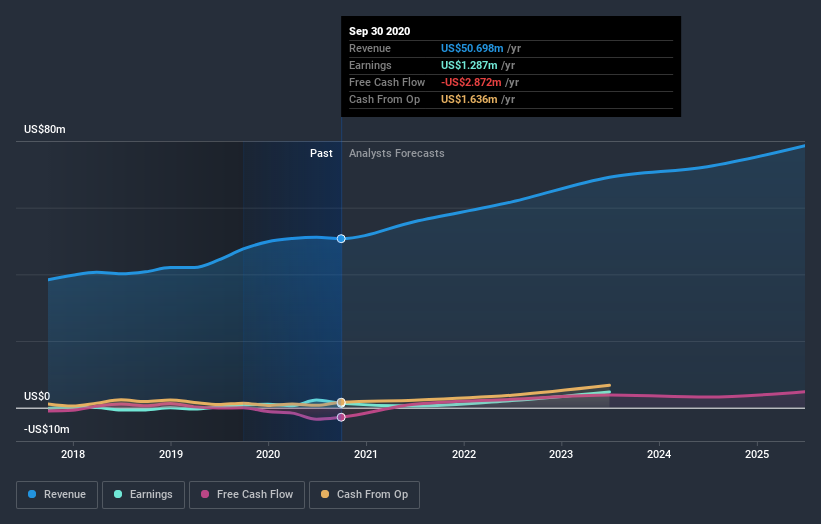Click the Sep 30 2020 tooltip date
This screenshot has width=821, height=524.
click(x=380, y=31)
